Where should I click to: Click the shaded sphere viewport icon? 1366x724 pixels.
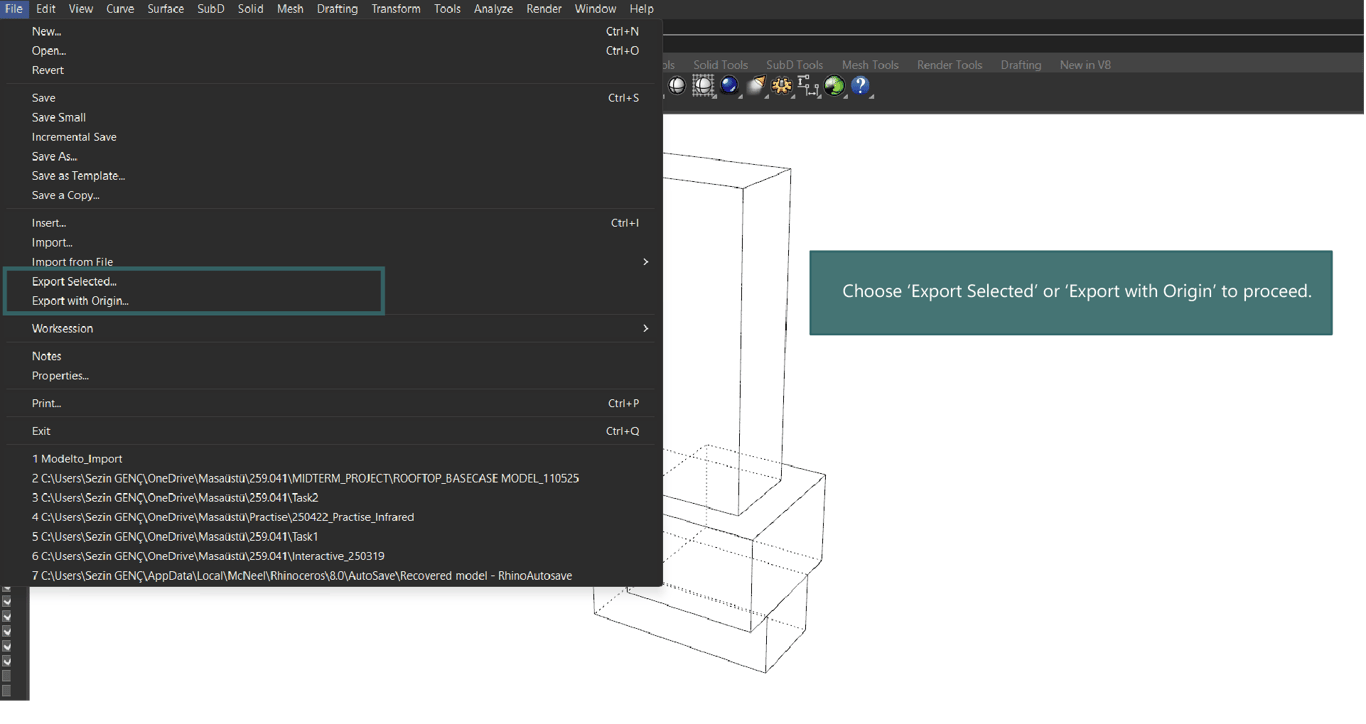[x=677, y=86]
